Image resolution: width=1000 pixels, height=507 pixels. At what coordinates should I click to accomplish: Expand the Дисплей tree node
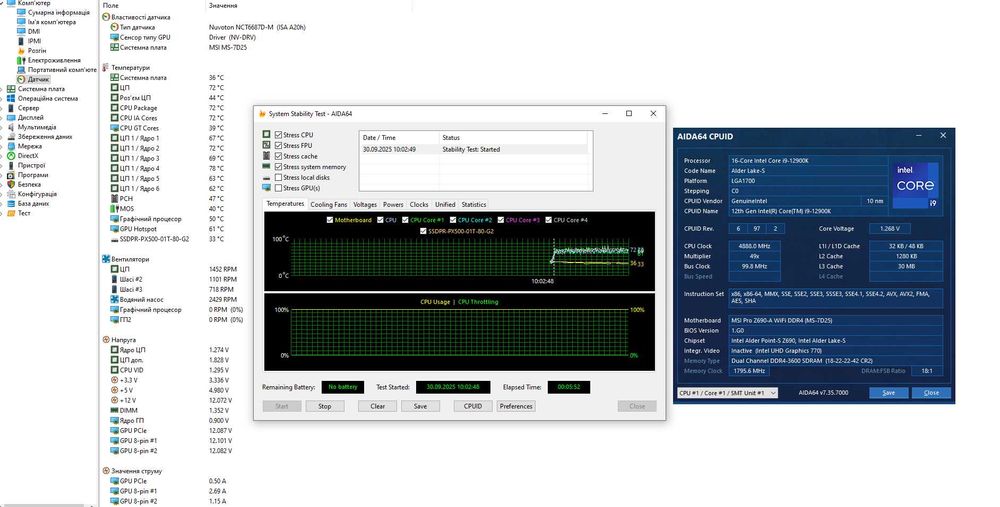point(2,118)
